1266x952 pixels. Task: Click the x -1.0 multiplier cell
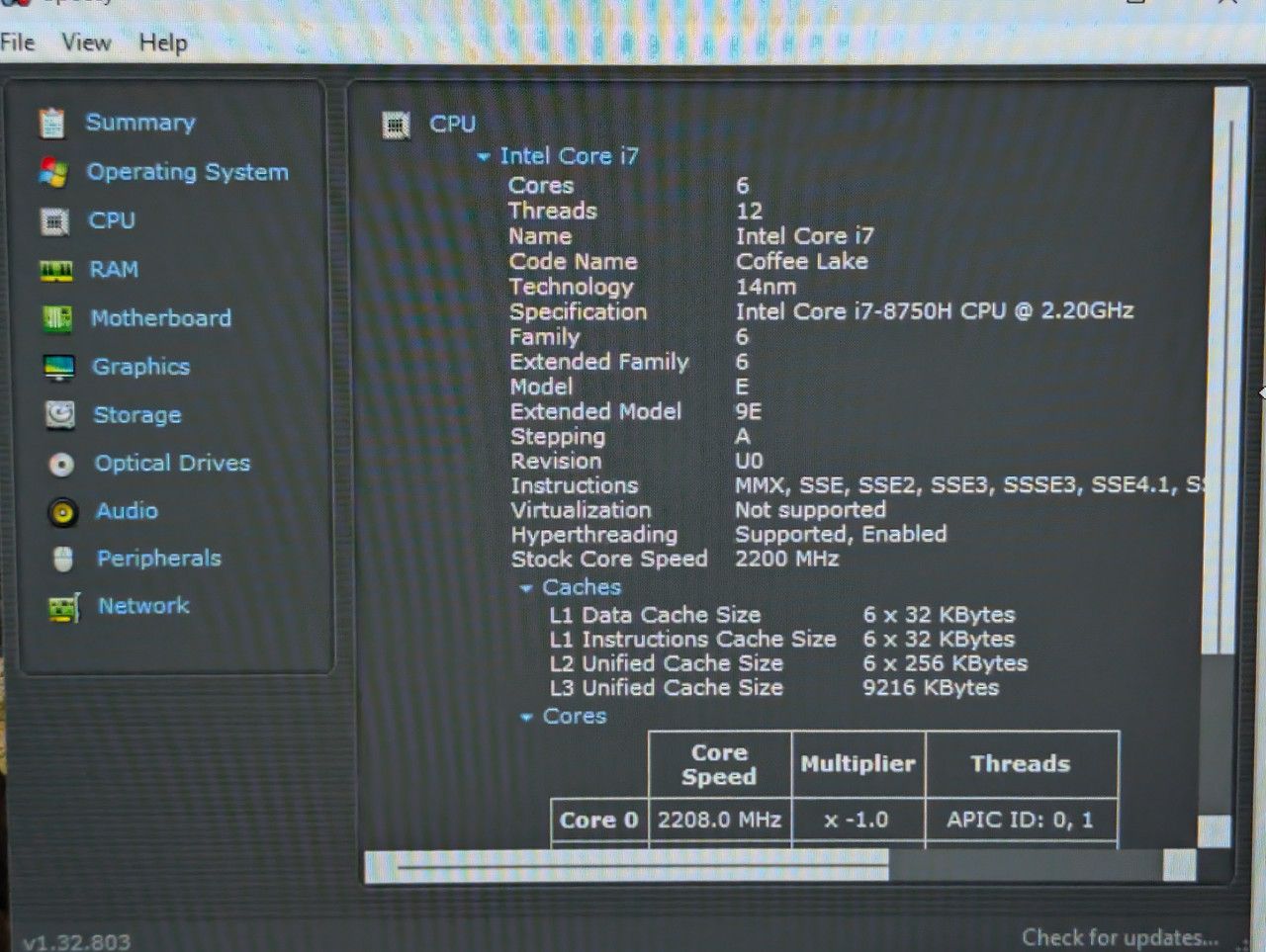coord(858,821)
